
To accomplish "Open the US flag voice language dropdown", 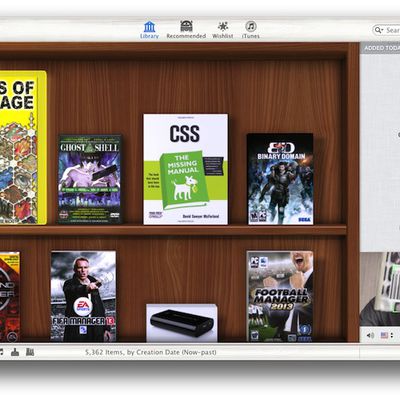I will [384, 335].
